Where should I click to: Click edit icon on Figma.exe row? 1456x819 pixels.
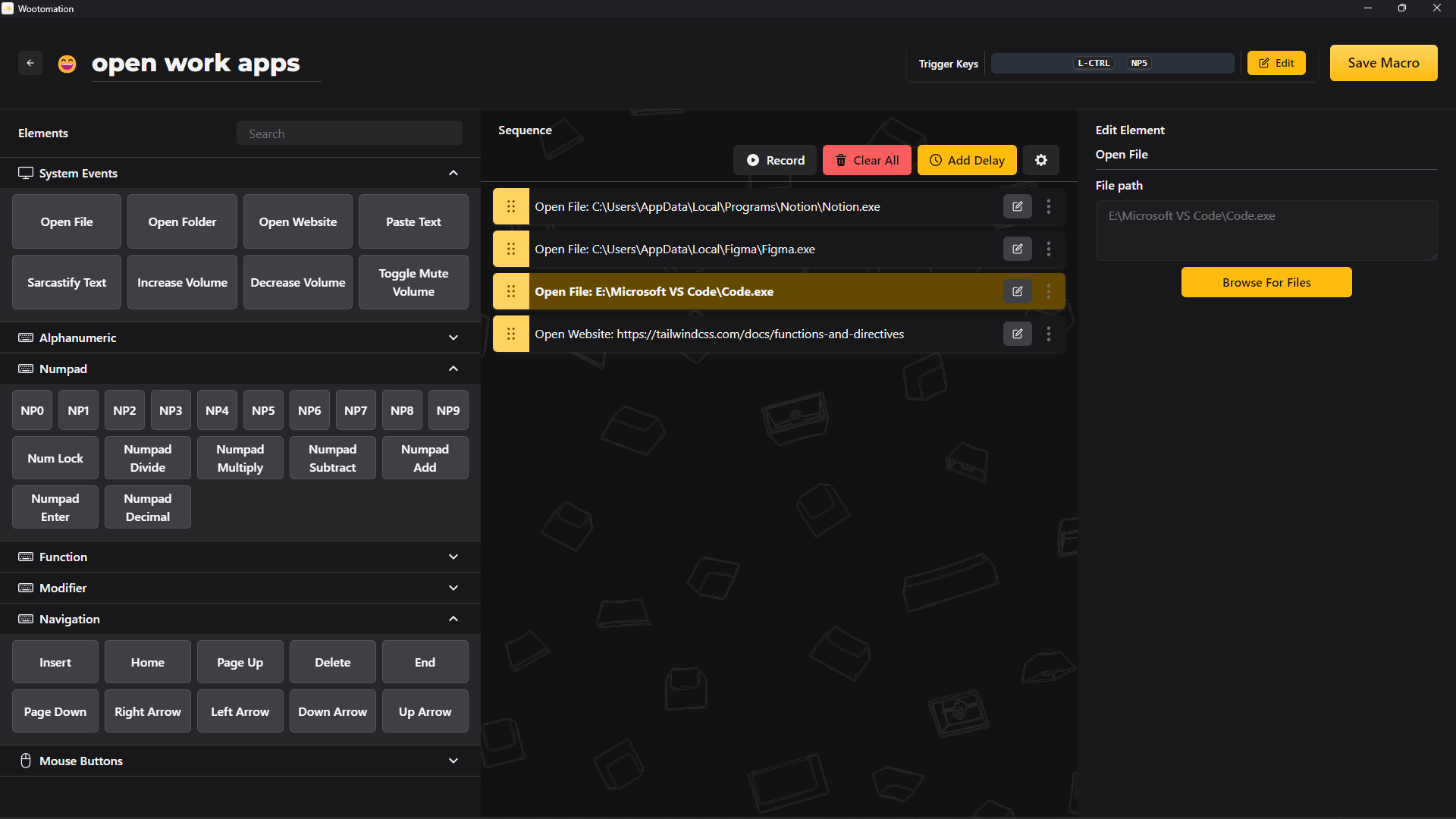click(x=1017, y=249)
